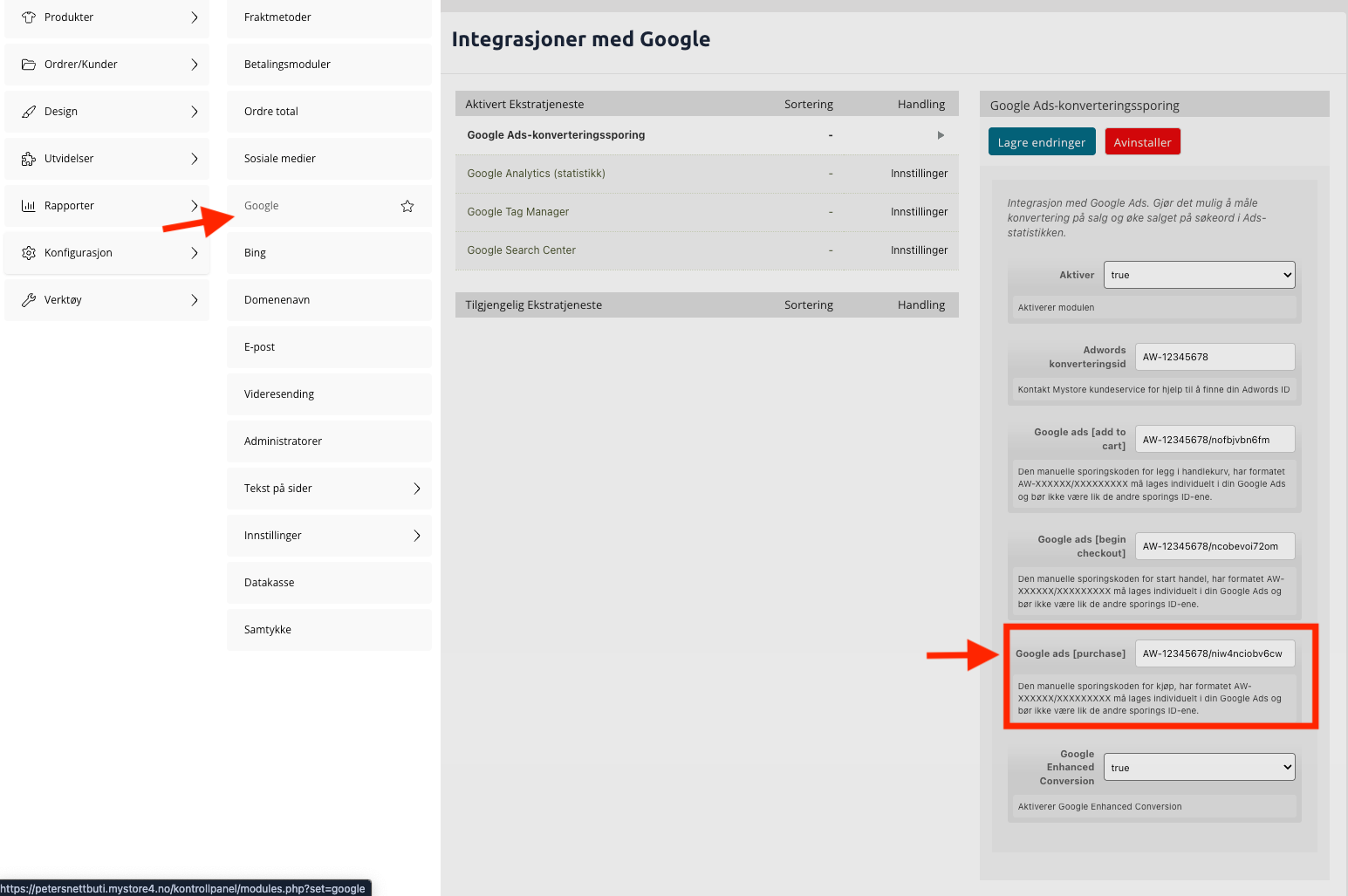
Task: Click the Produkter t-shirt icon
Action: point(29,17)
